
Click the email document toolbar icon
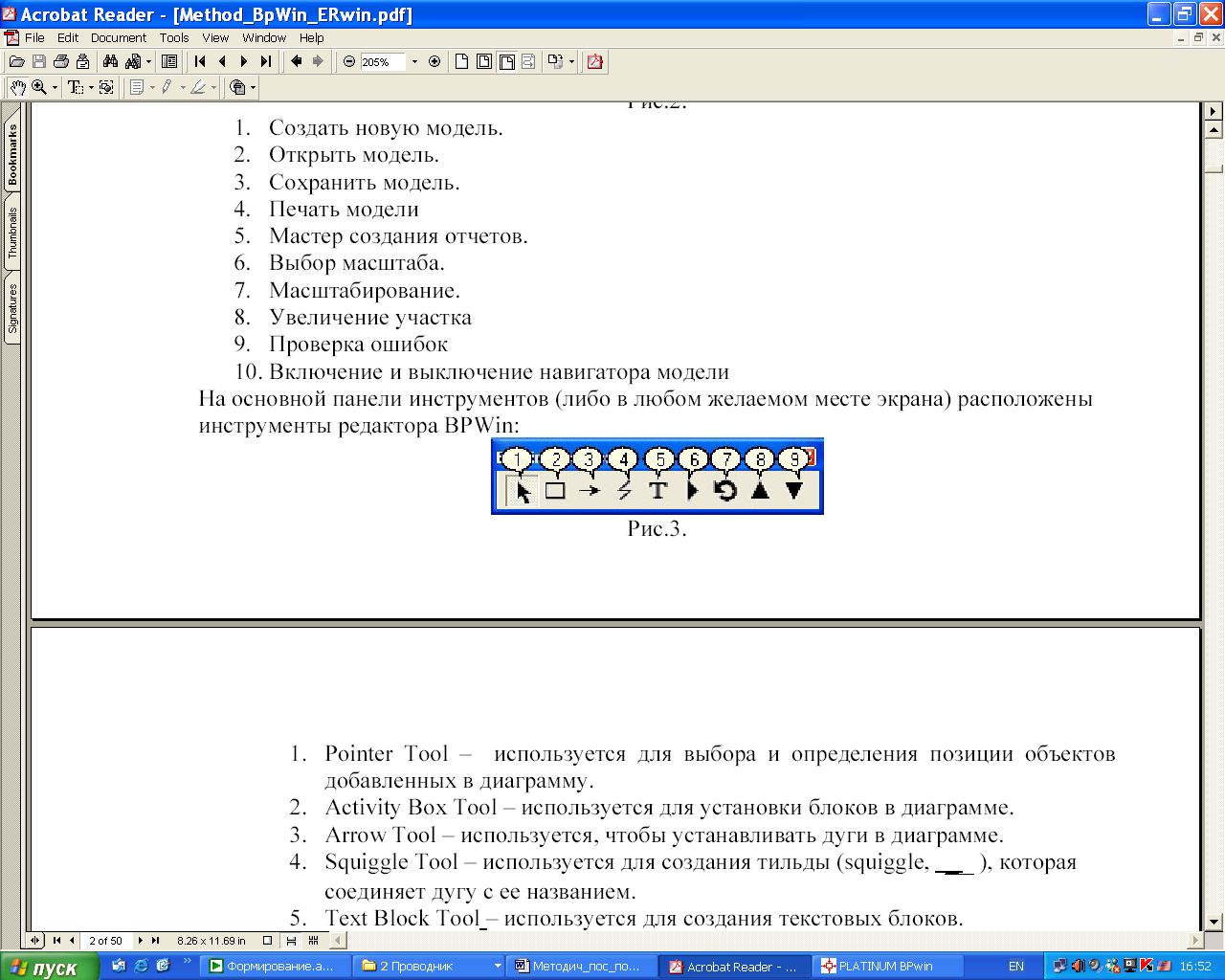click(x=83, y=62)
